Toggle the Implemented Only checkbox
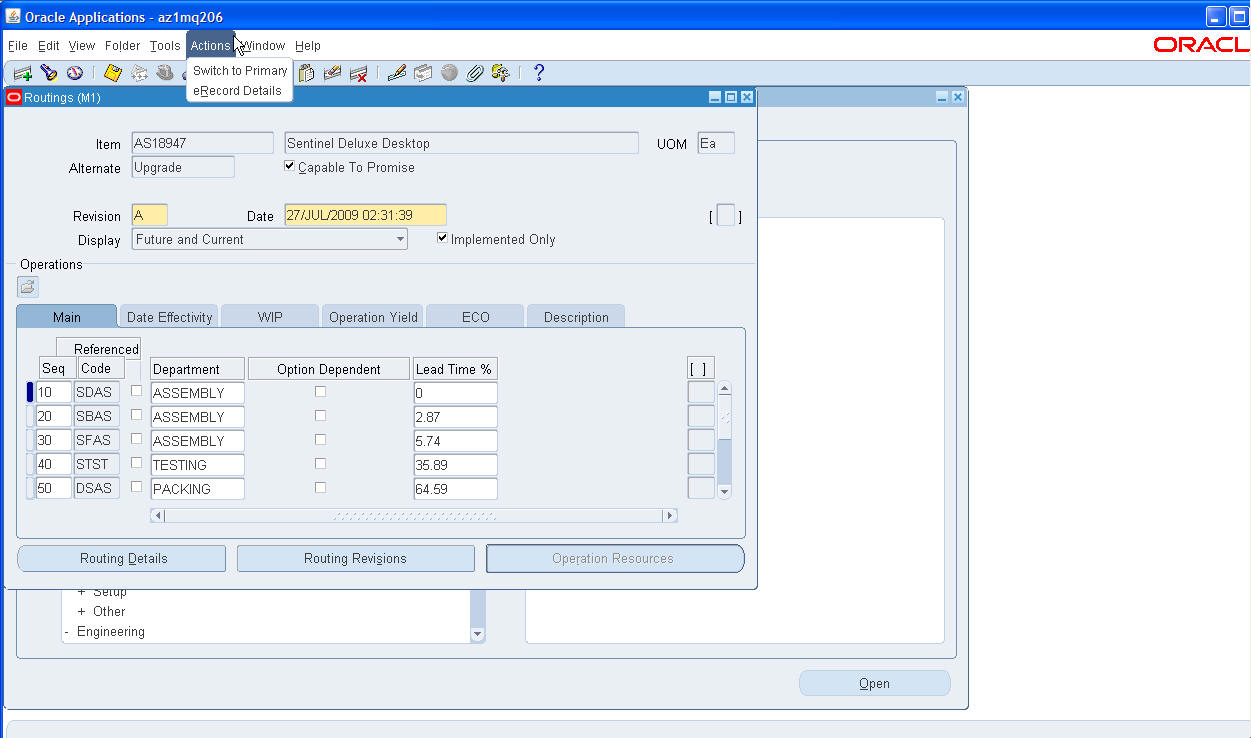 click(x=443, y=238)
